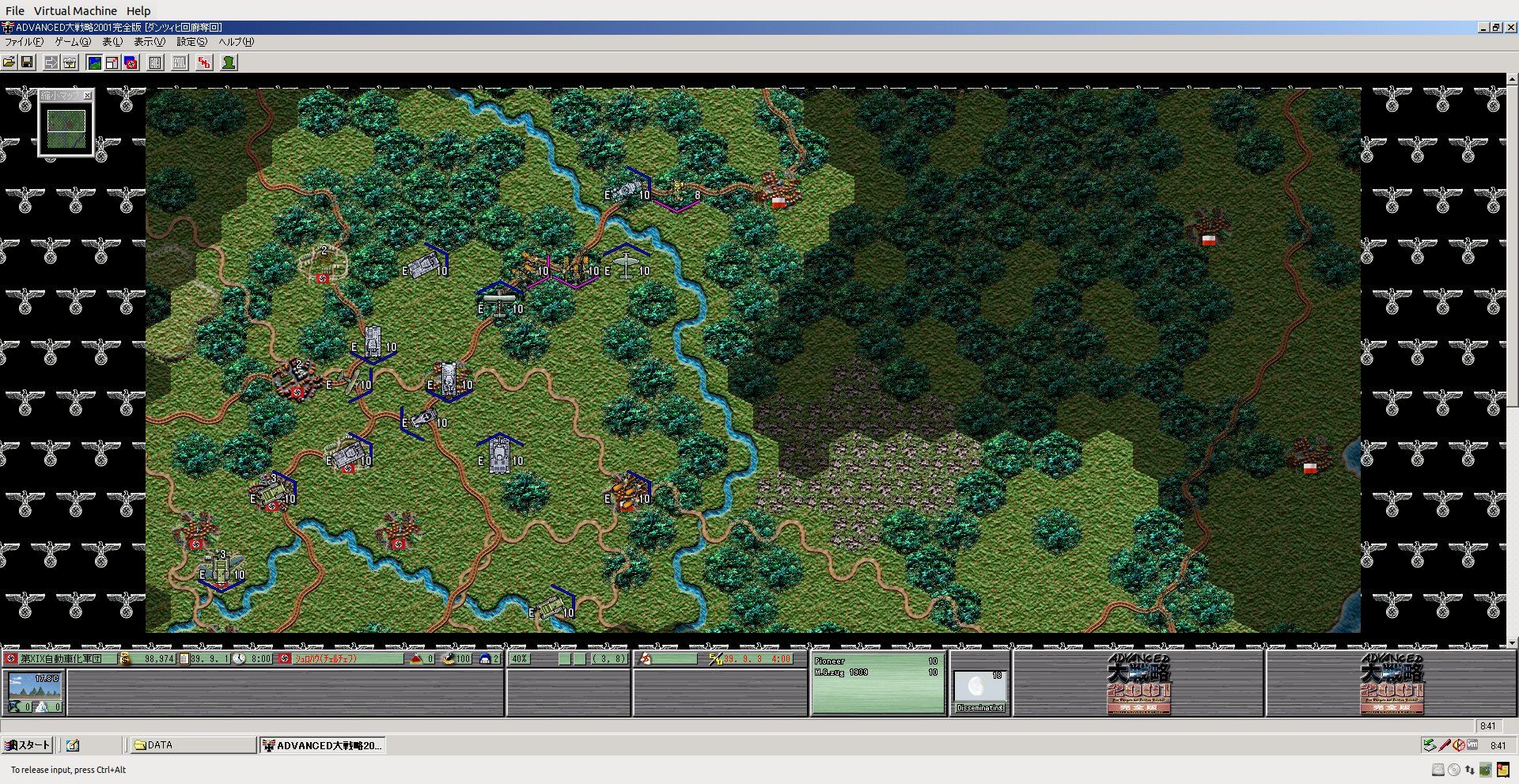Click the left Advanced 大戦略 2001 logo
Viewport: 1519px width, 784px height.
point(1138,684)
